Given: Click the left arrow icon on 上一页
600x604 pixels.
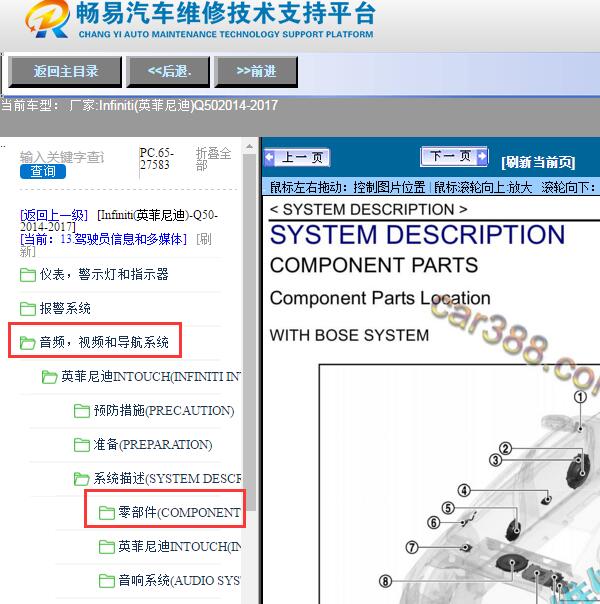Looking at the screenshot, I should [270, 157].
